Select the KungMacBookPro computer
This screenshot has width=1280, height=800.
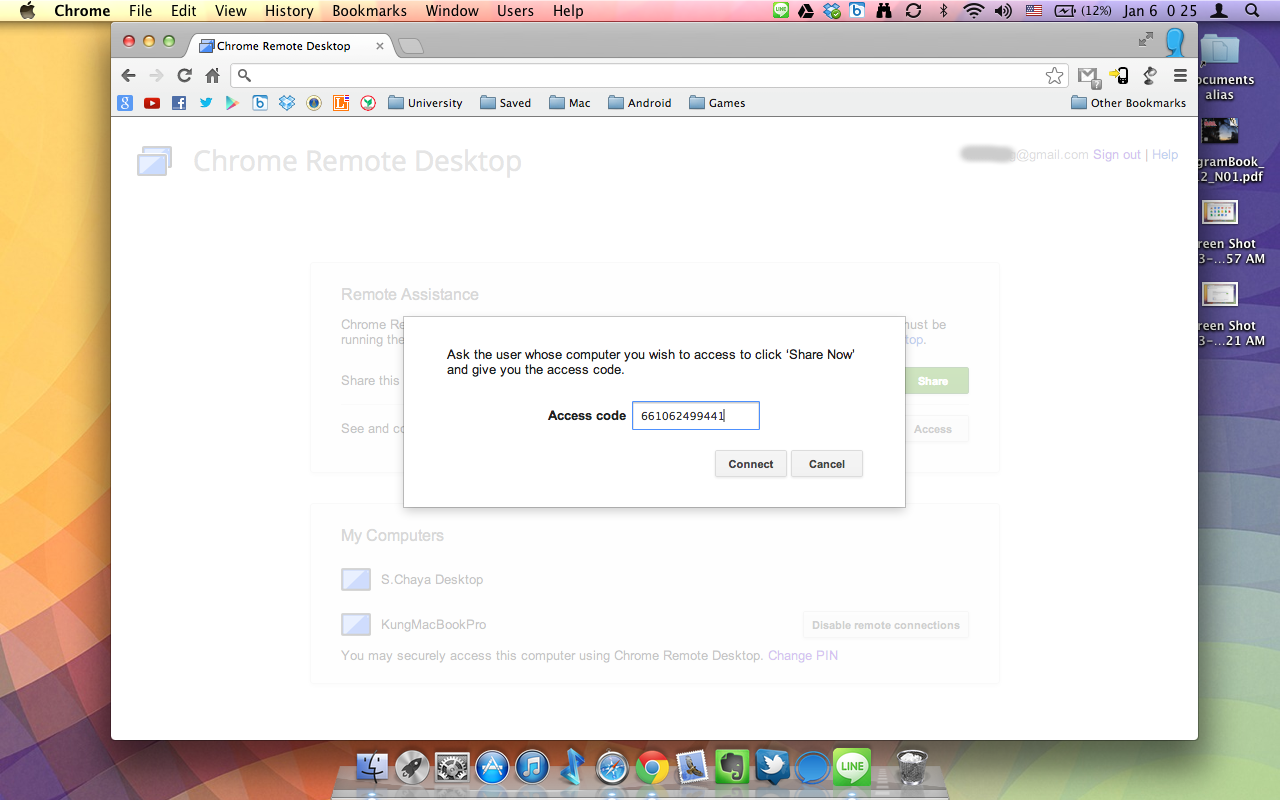point(414,625)
